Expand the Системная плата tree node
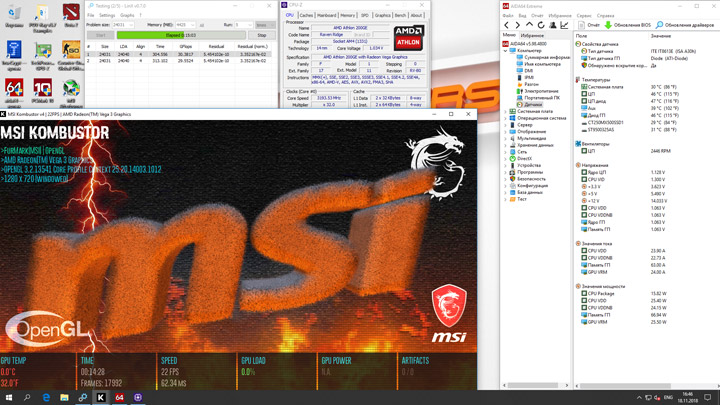 [506, 111]
